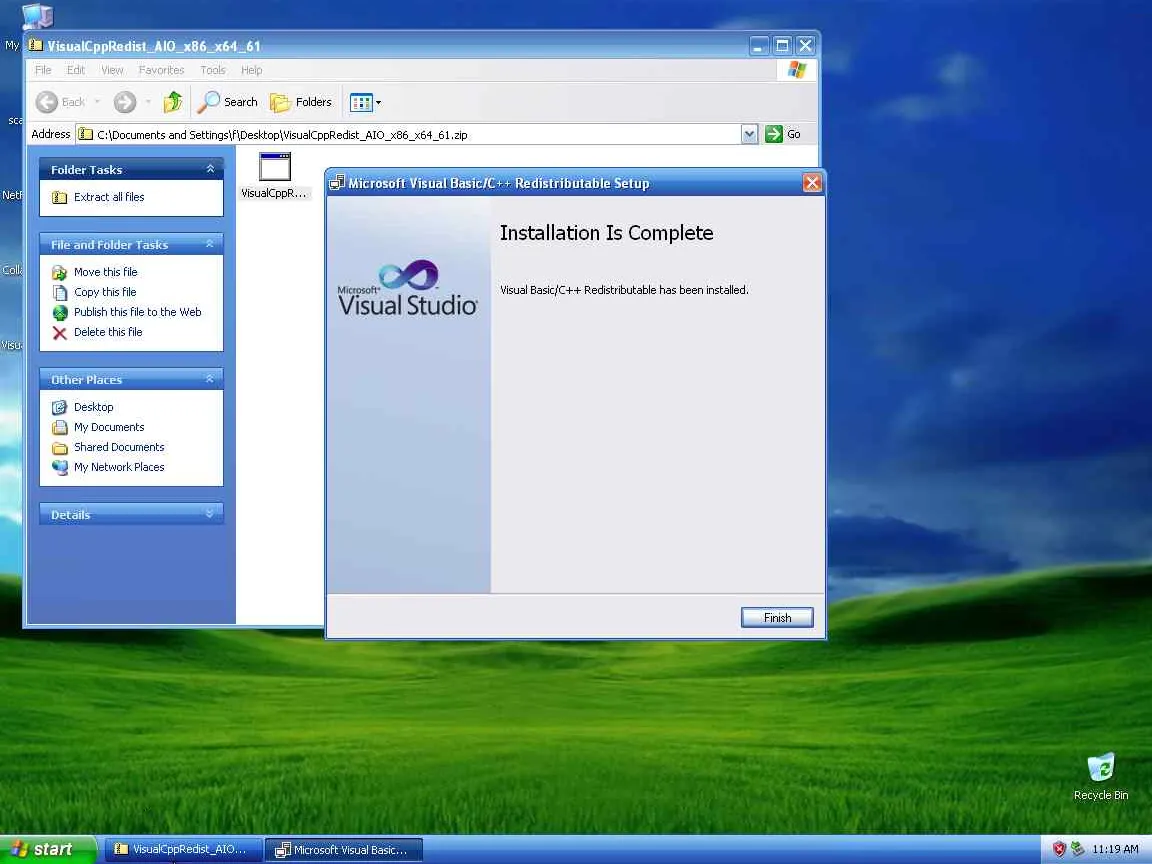1152x864 pixels.
Task: Open the Back history dropdown arrow
Action: point(97,102)
